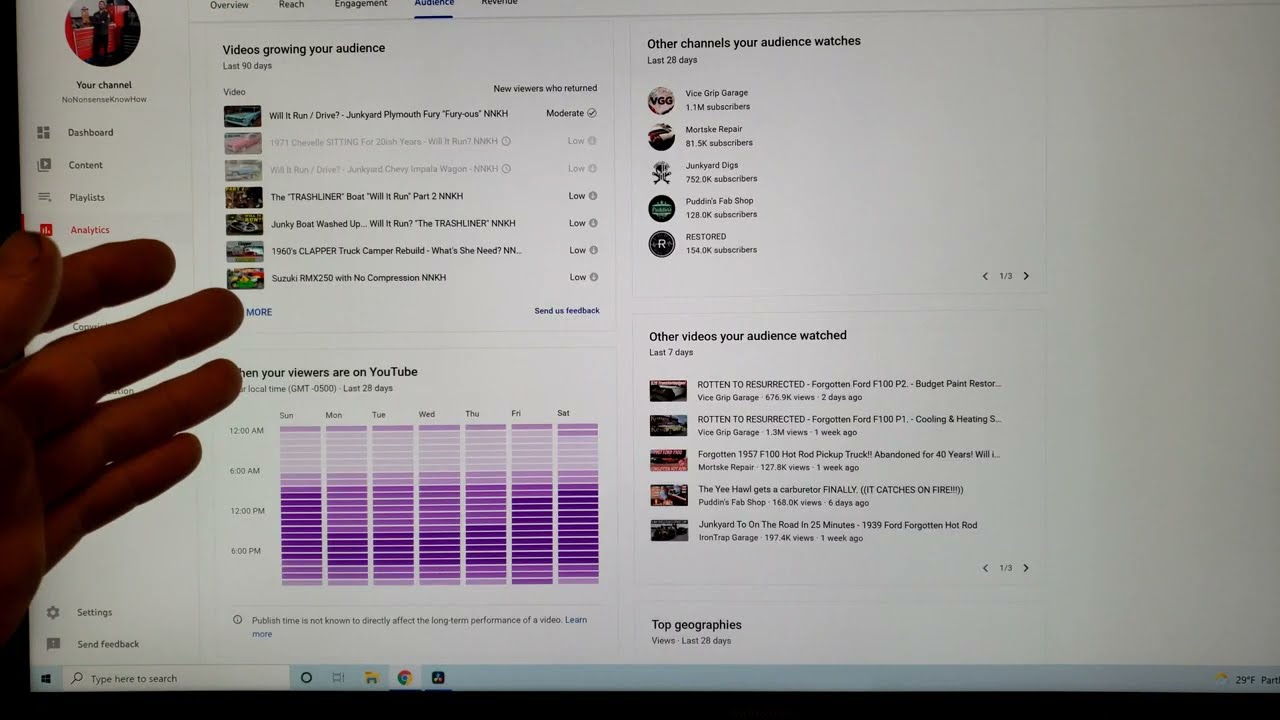The width and height of the screenshot is (1280, 720).
Task: Click info icon beside Publish time note
Action: point(237,620)
